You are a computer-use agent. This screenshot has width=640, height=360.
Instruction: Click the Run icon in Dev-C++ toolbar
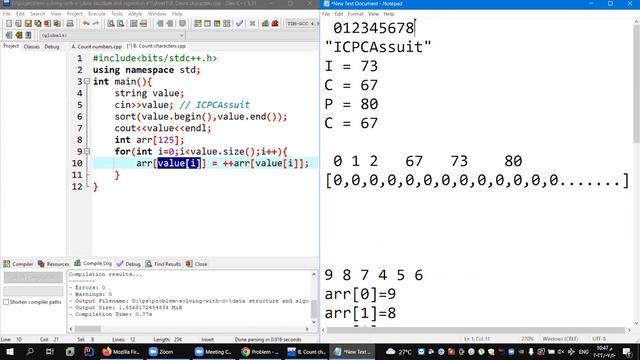click(x=207, y=24)
